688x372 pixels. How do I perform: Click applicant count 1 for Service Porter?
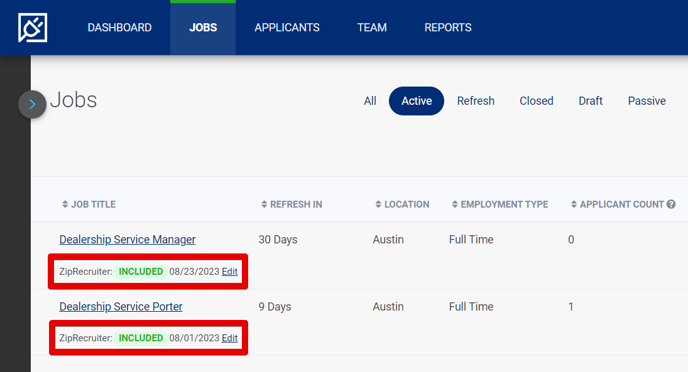(571, 307)
